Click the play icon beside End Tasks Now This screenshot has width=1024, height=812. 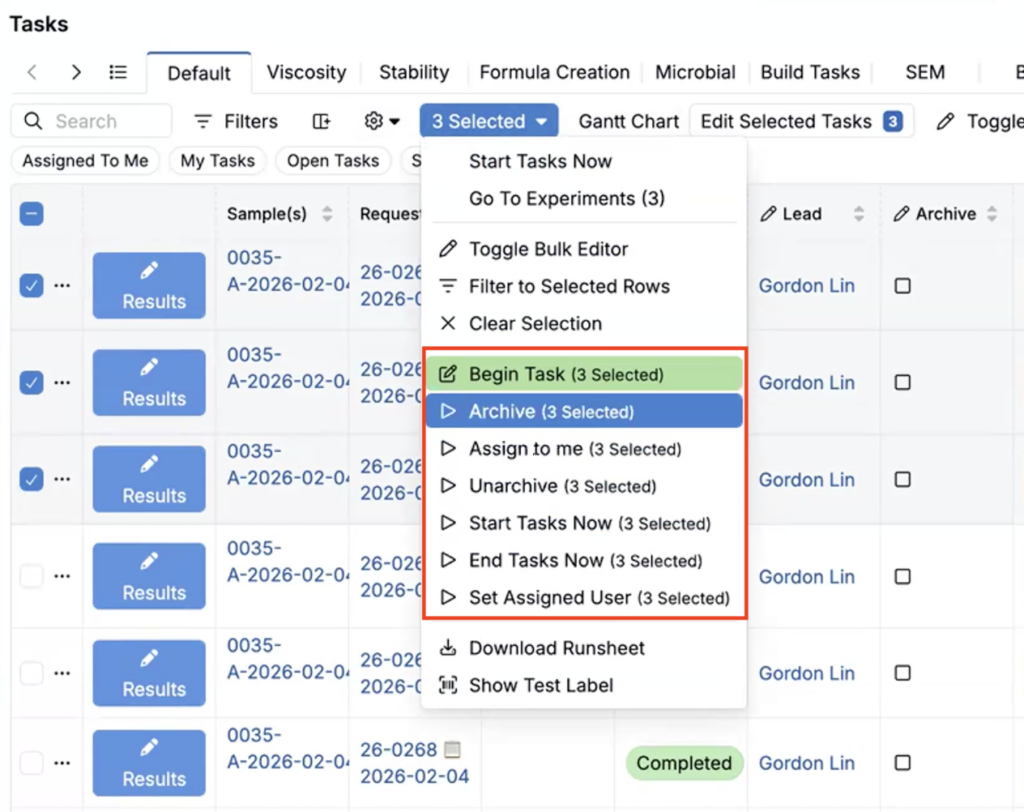point(448,560)
